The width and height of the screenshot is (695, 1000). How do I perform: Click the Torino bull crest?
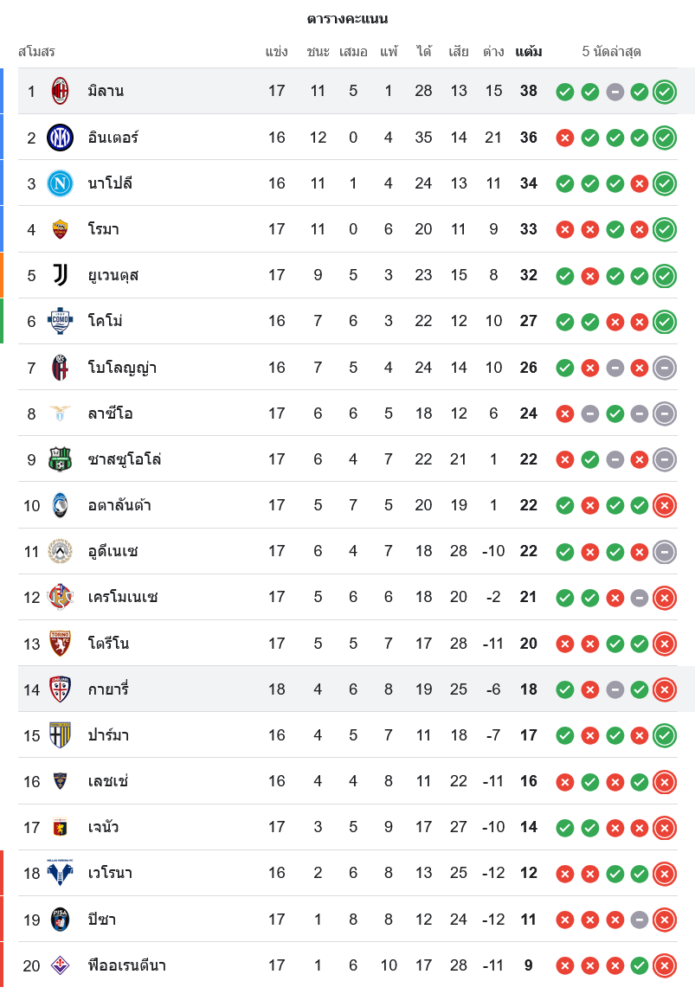click(60, 643)
